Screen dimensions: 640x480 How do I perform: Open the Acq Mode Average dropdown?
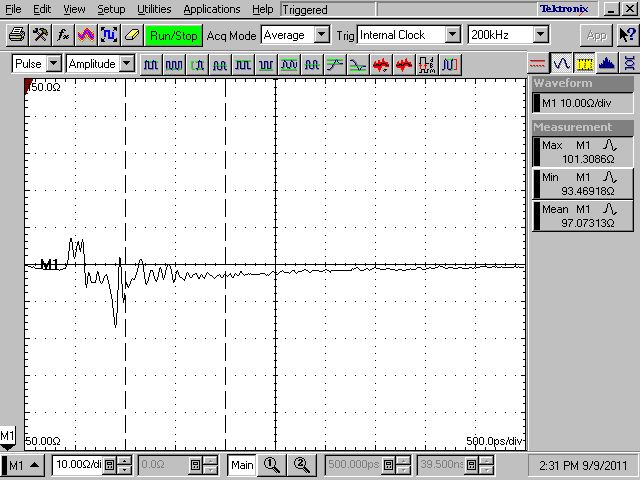point(294,35)
